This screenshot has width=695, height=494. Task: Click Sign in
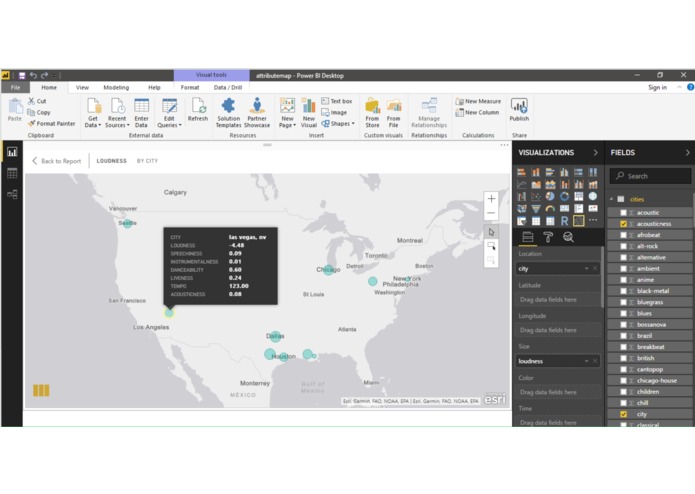[x=657, y=87]
